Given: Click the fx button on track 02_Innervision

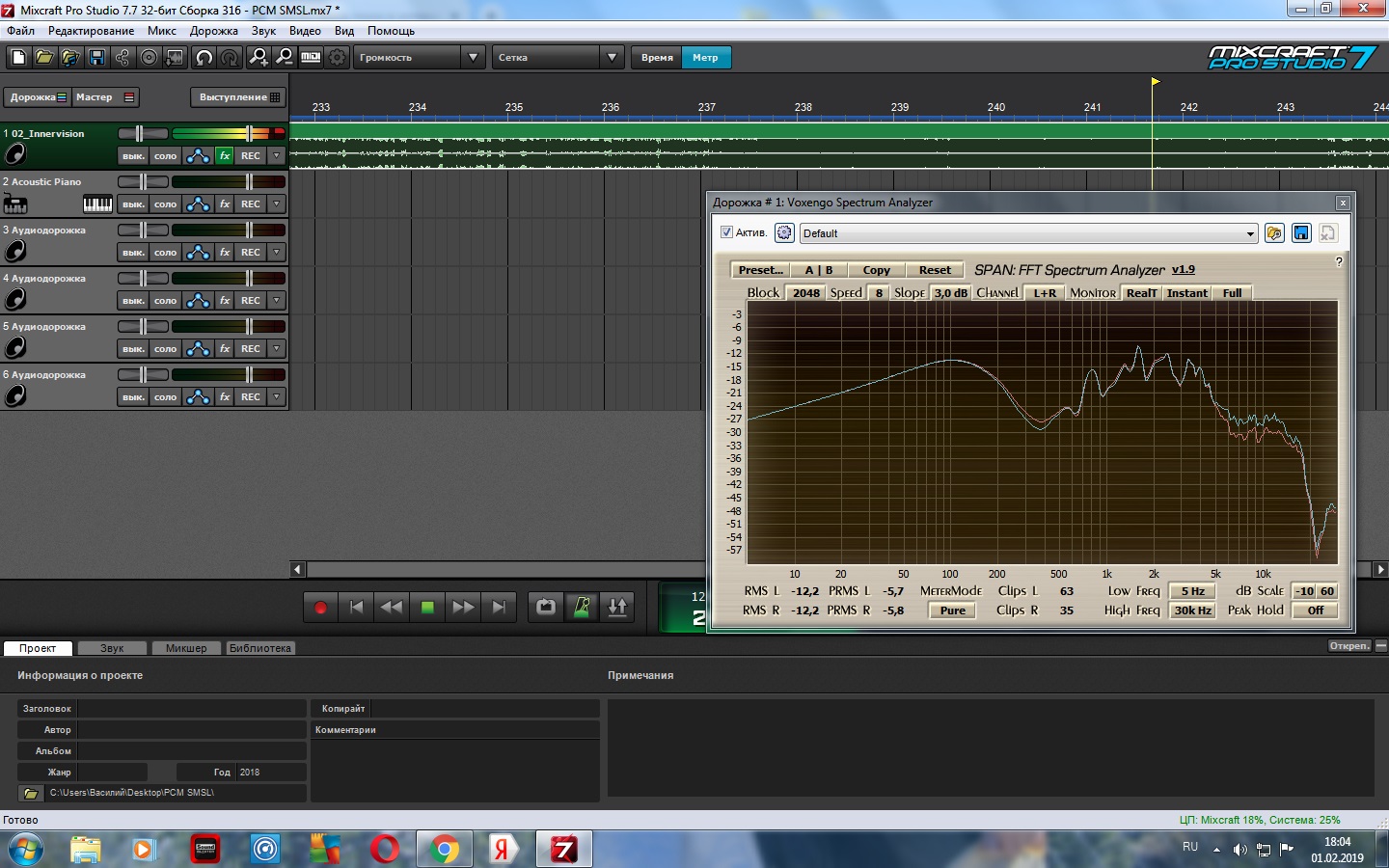Looking at the screenshot, I should click(225, 155).
